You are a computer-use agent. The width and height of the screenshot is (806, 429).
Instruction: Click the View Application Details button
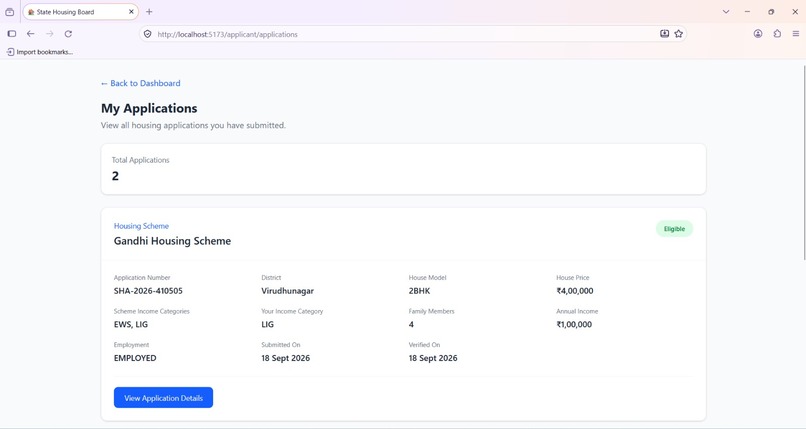coord(163,398)
